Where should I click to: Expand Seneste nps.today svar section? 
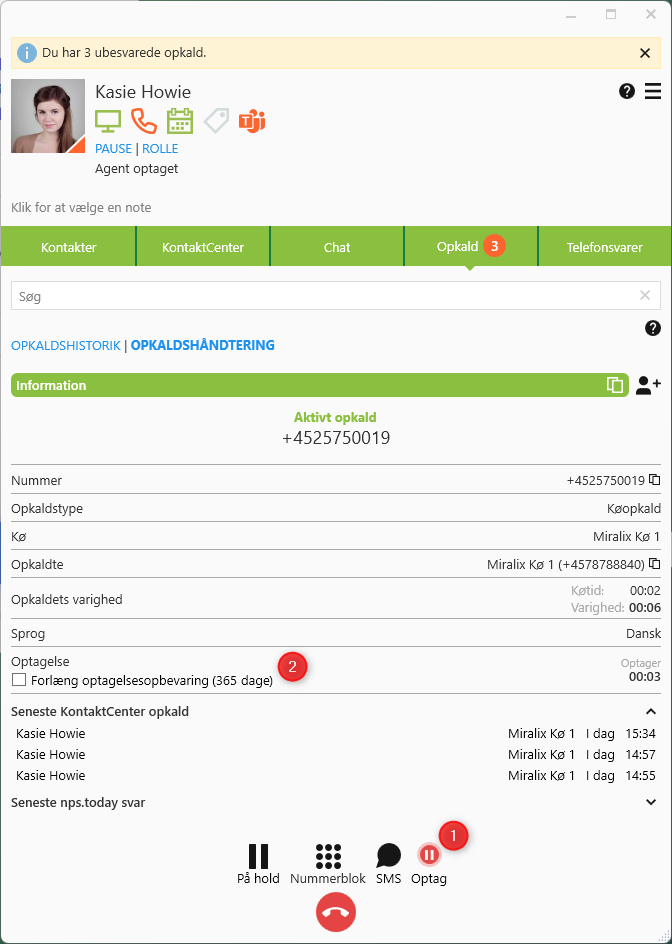(651, 803)
